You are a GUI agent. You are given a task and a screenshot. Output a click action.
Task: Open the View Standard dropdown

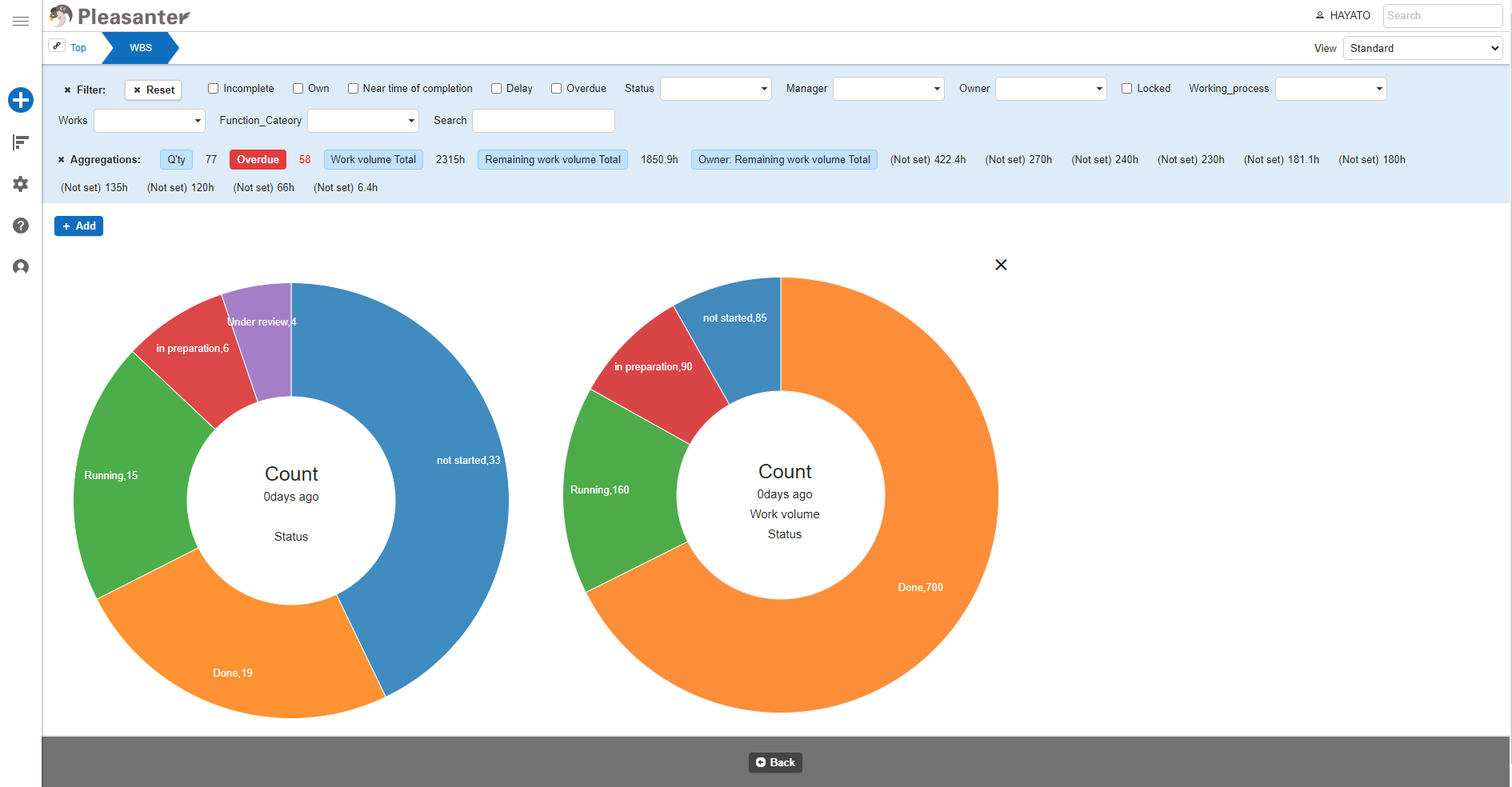[x=1423, y=48]
